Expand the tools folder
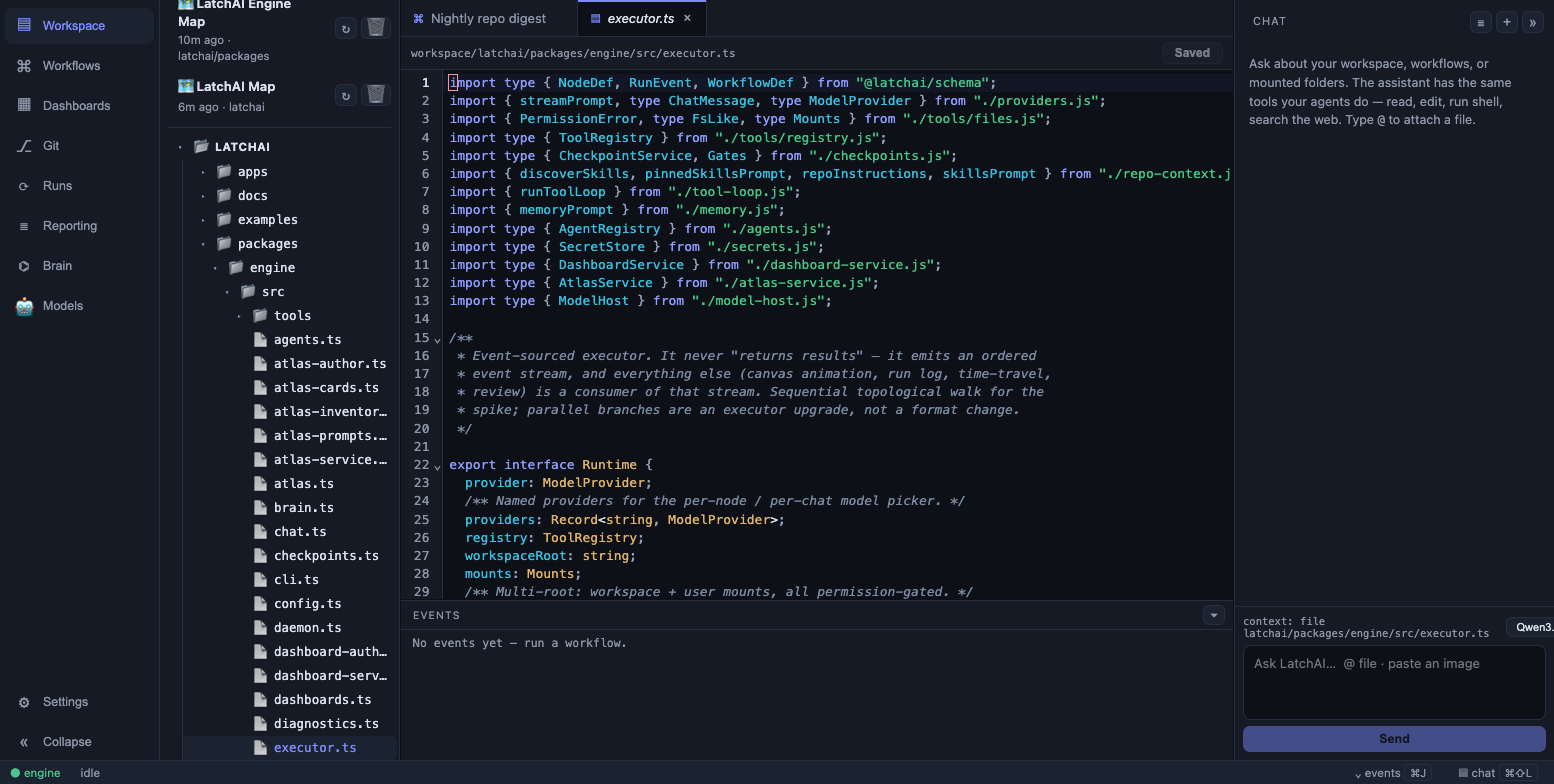The height and width of the screenshot is (784, 1554). tap(239, 315)
